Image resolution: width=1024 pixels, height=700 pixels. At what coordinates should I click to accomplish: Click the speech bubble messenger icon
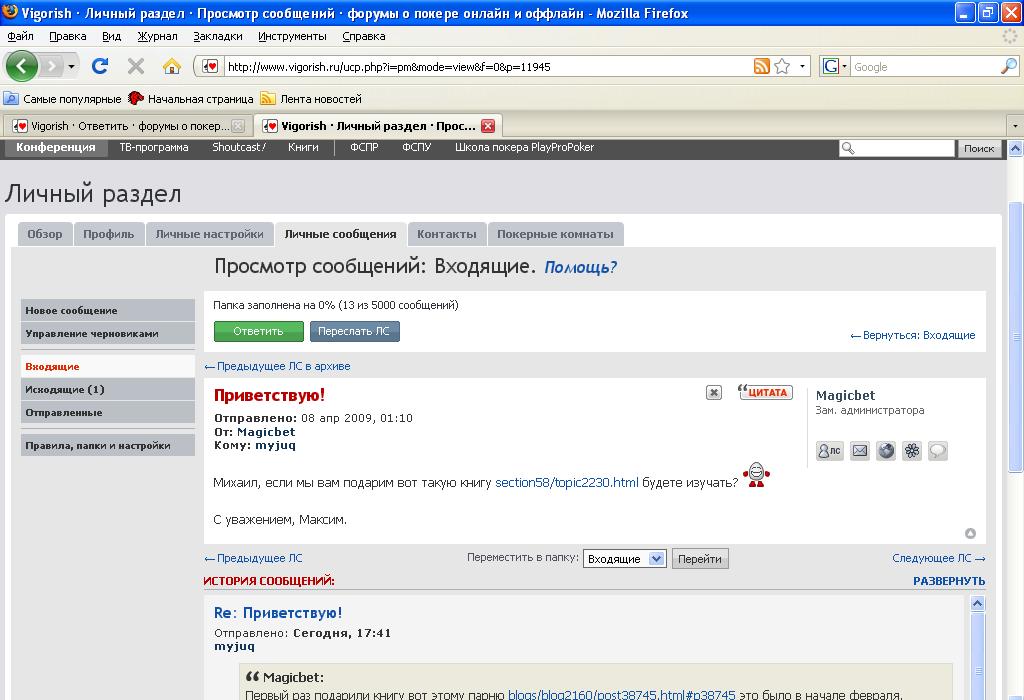pyautogui.click(x=938, y=451)
